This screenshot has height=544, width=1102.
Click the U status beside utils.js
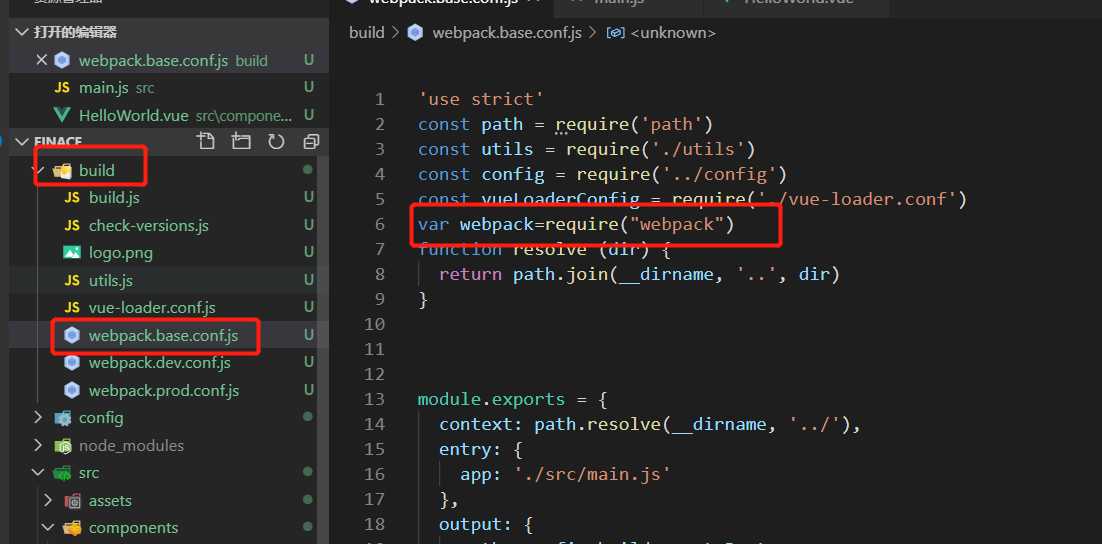pyautogui.click(x=308, y=280)
